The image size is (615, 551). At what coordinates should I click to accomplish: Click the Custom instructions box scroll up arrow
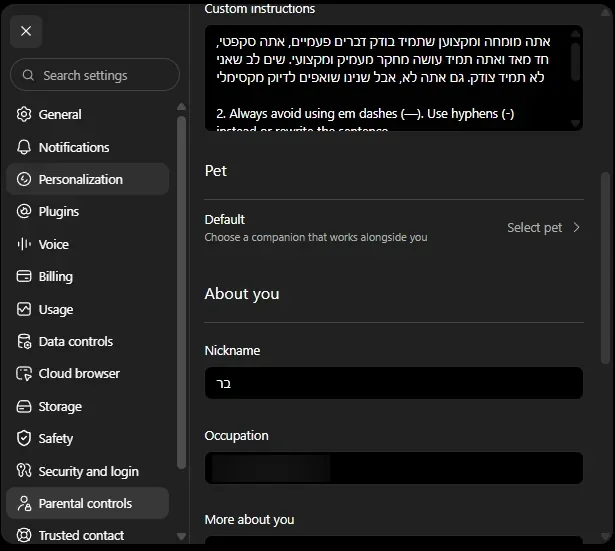pyautogui.click(x=575, y=34)
